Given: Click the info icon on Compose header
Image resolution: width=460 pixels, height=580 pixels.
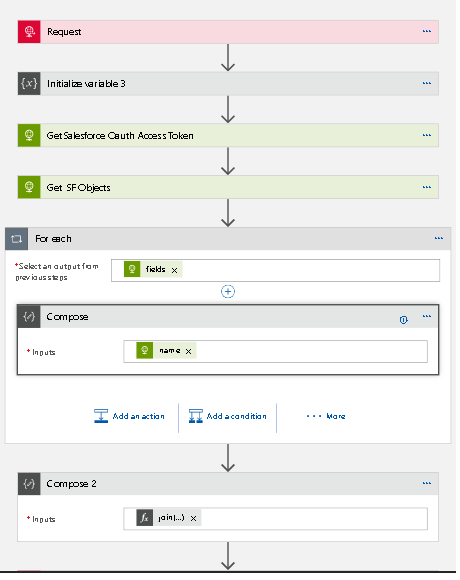Looking at the screenshot, I should click(403, 320).
